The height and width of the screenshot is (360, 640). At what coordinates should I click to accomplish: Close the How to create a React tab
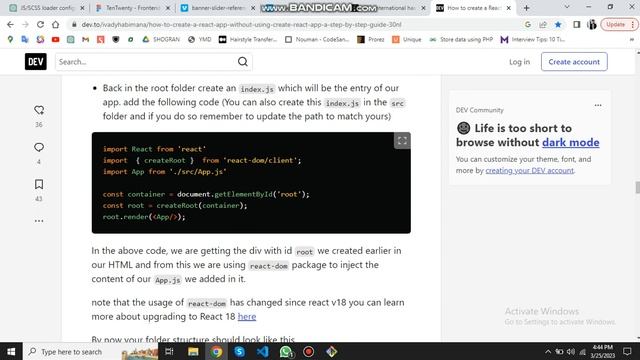pos(509,8)
